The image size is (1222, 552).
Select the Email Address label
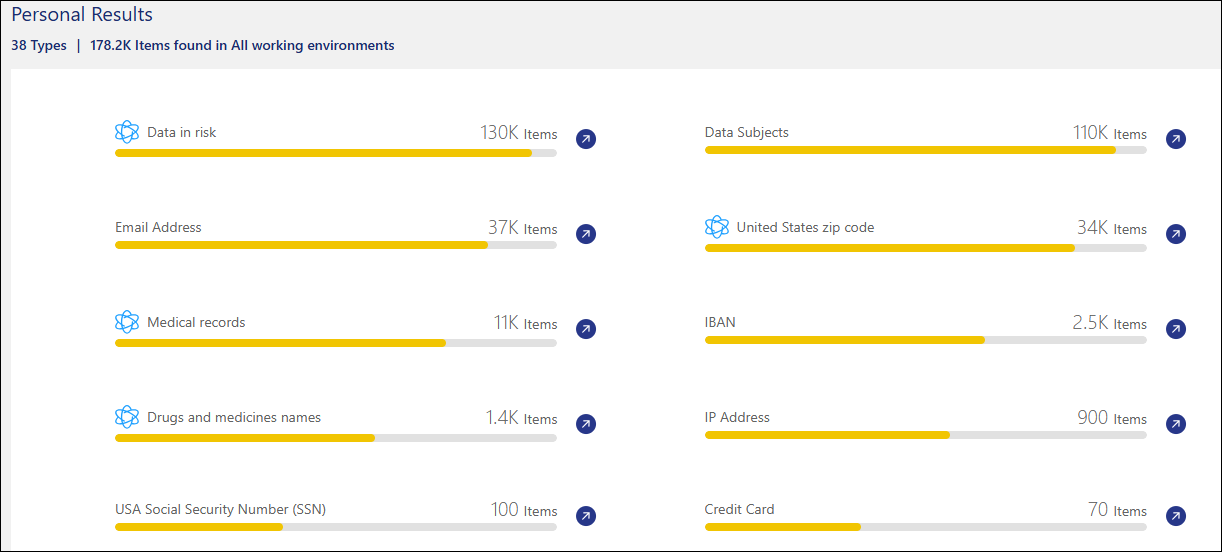click(158, 227)
